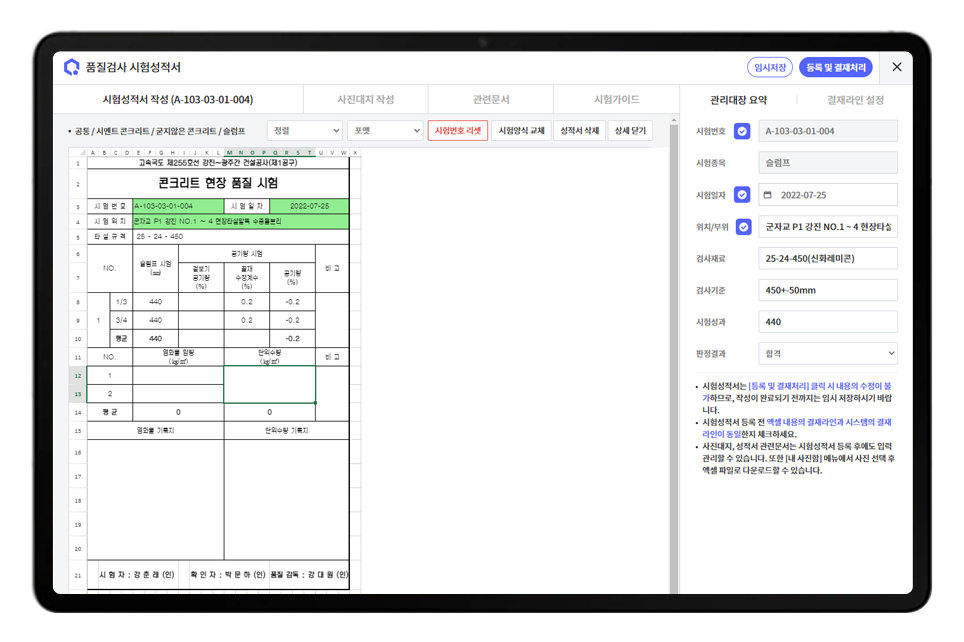
Task: Open the 관련문서 tab
Action: click(491, 100)
